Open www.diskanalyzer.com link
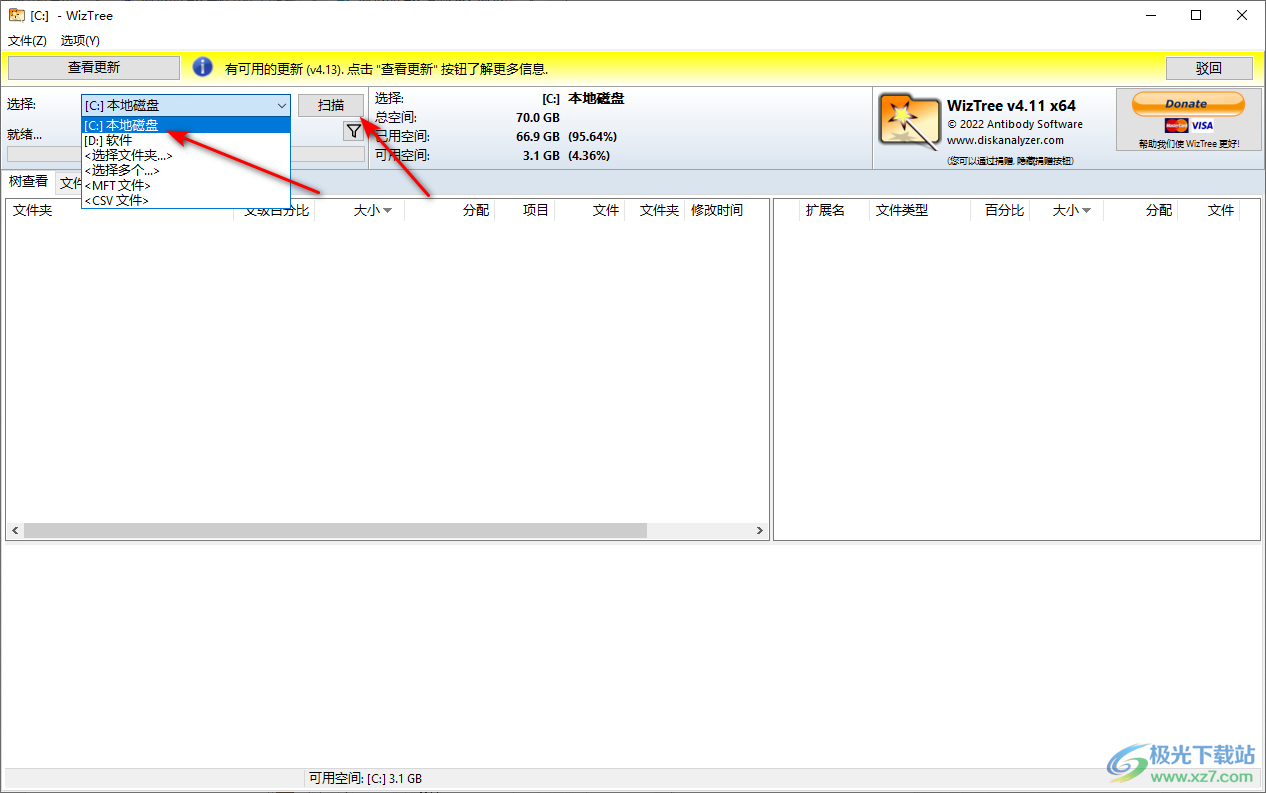This screenshot has width=1266, height=793. click(1005, 141)
